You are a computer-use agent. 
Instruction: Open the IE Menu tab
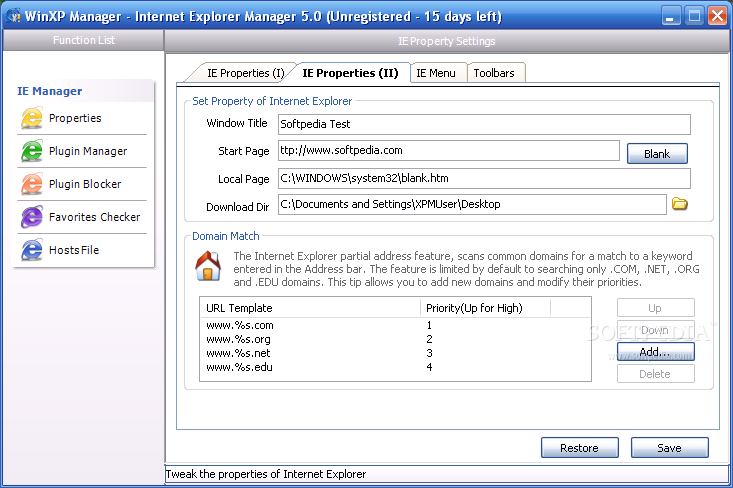[436, 73]
